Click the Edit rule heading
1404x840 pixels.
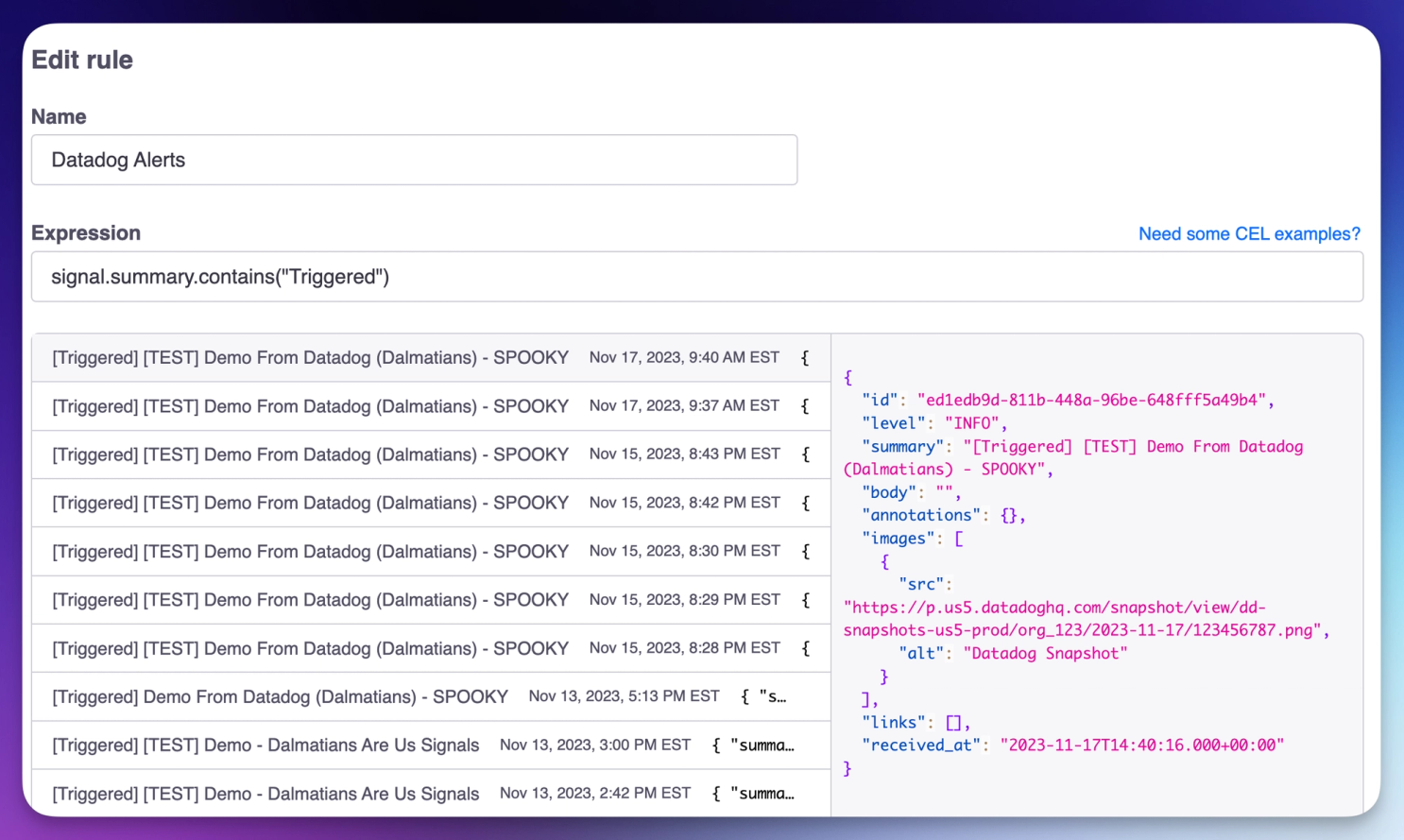pyautogui.click(x=82, y=60)
